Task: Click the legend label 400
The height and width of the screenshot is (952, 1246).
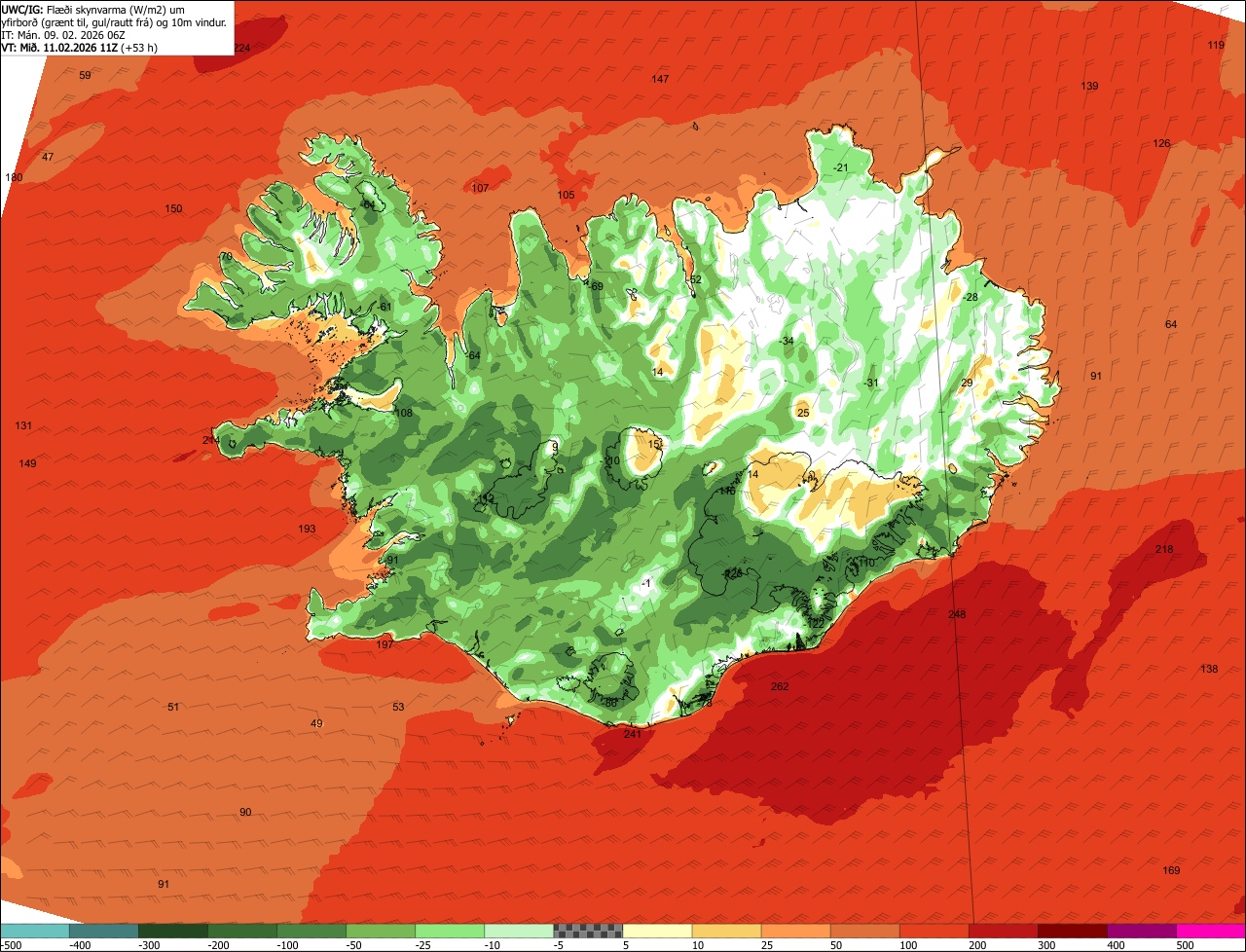Action: click(1116, 945)
